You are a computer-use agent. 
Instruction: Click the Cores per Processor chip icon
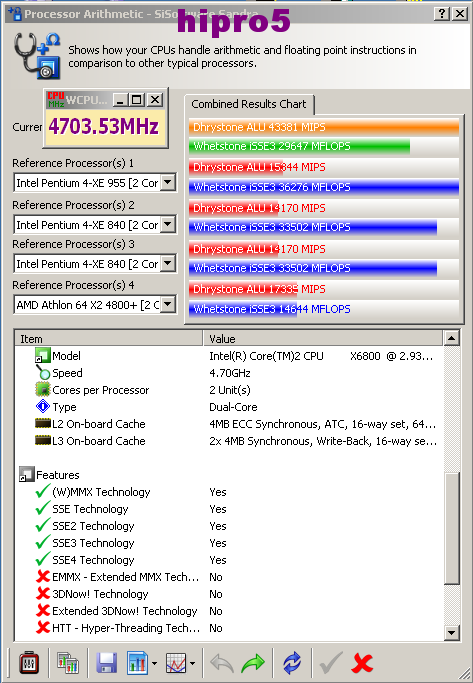click(43, 389)
